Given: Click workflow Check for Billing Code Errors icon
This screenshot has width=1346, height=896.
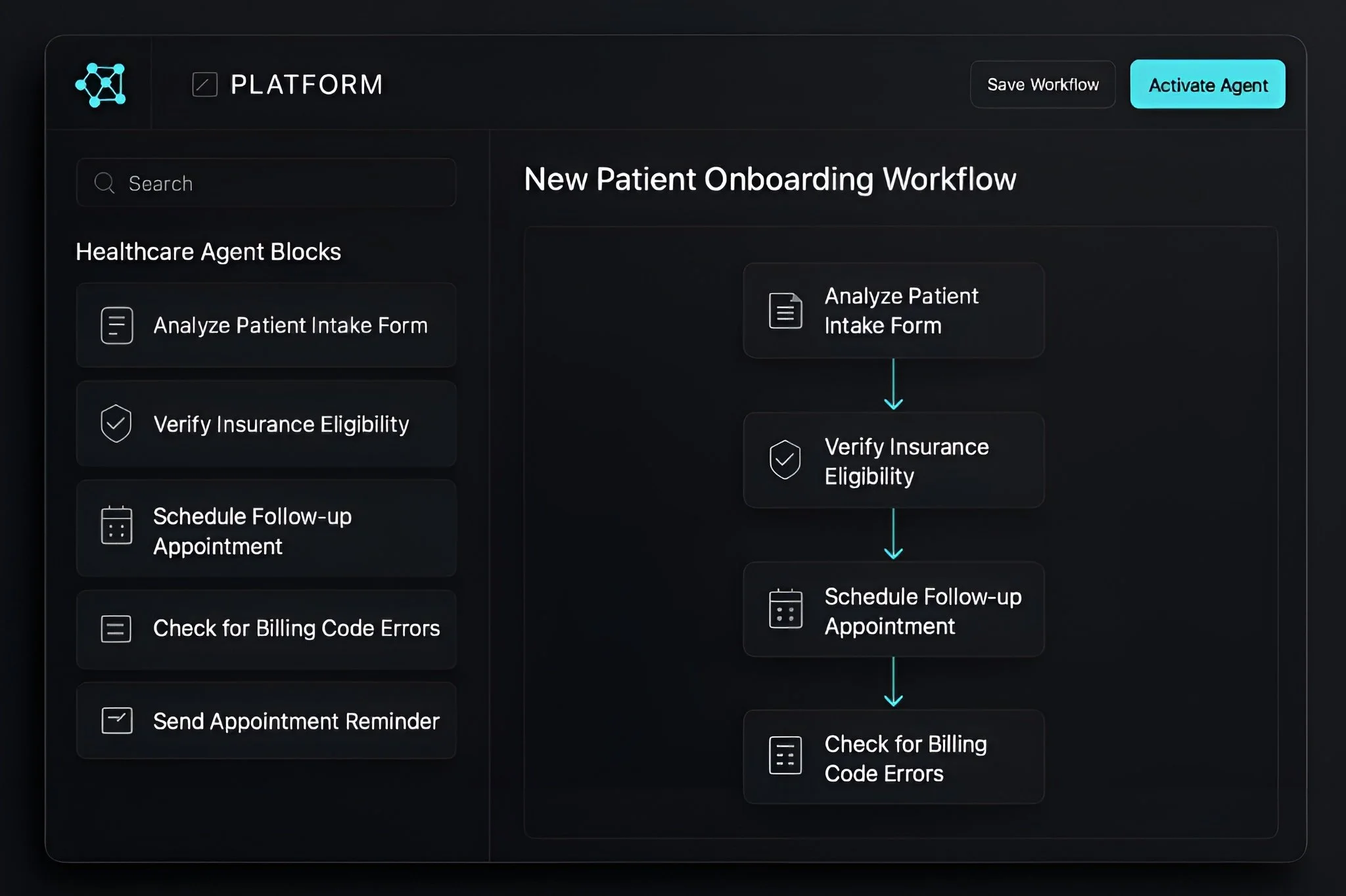Looking at the screenshot, I should point(785,756).
